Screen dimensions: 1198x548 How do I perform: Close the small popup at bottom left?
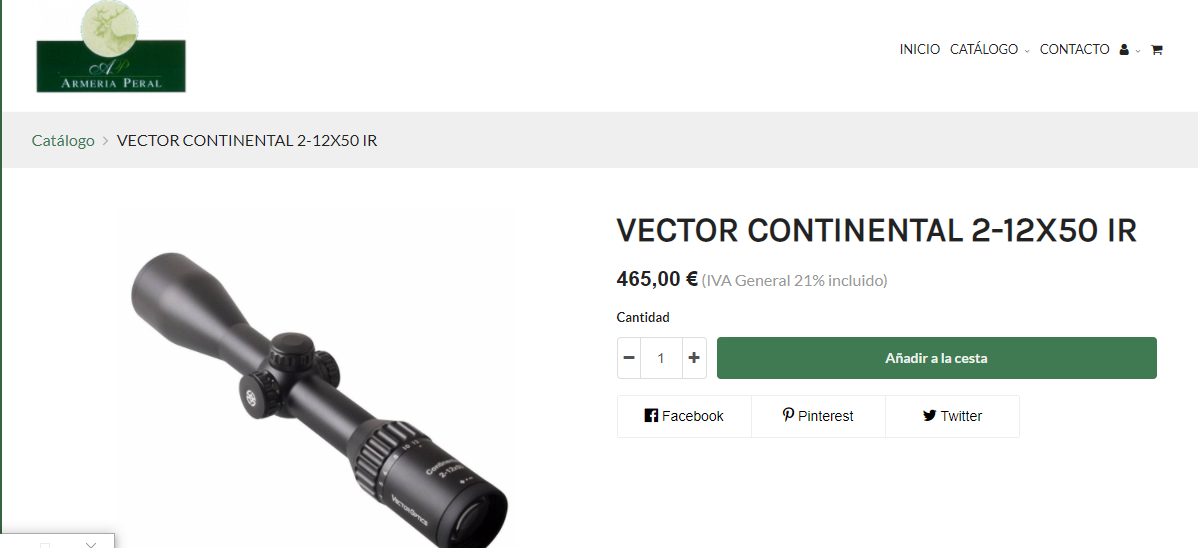[x=91, y=543]
